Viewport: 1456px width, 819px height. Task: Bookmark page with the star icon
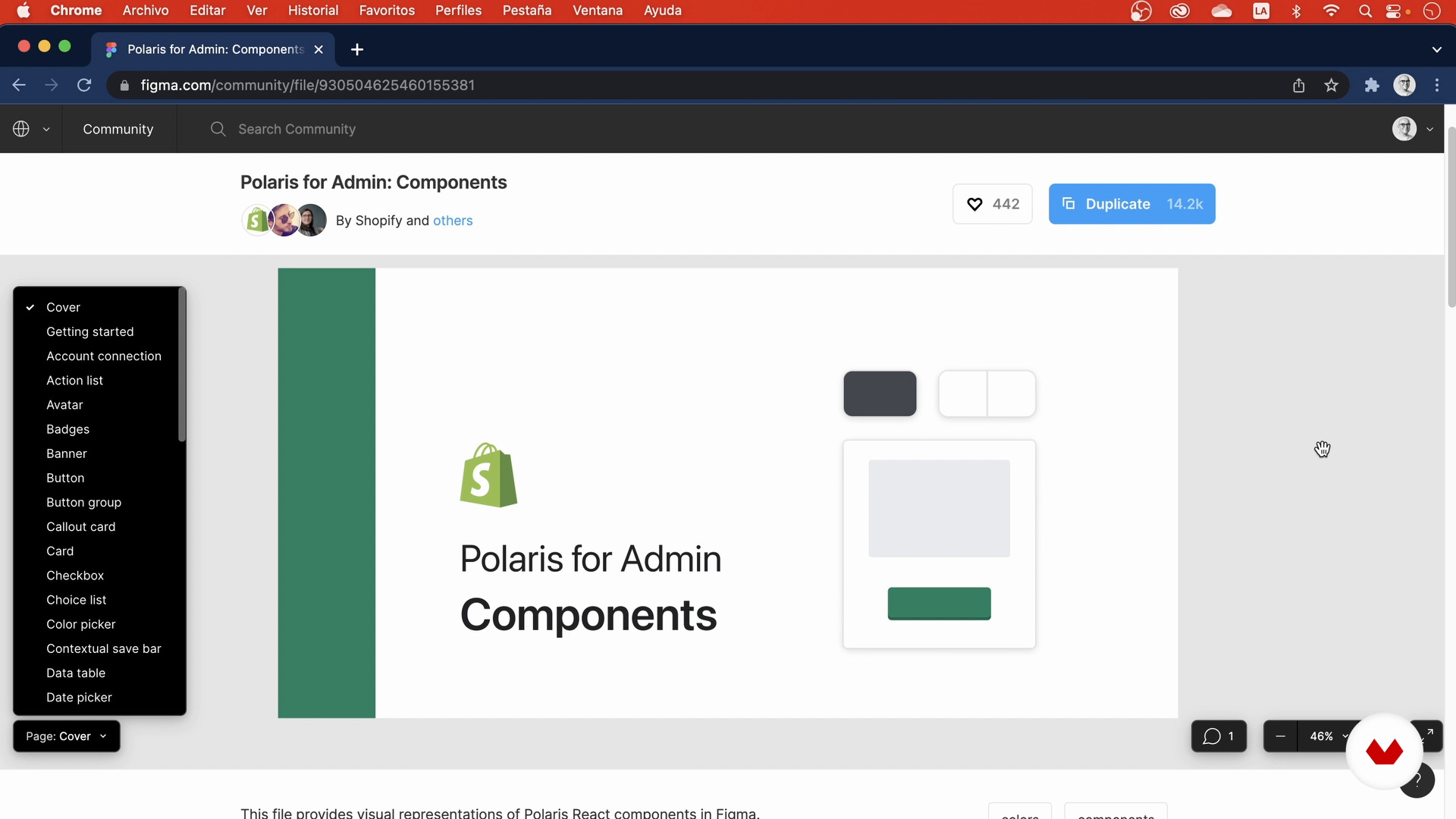(1331, 85)
